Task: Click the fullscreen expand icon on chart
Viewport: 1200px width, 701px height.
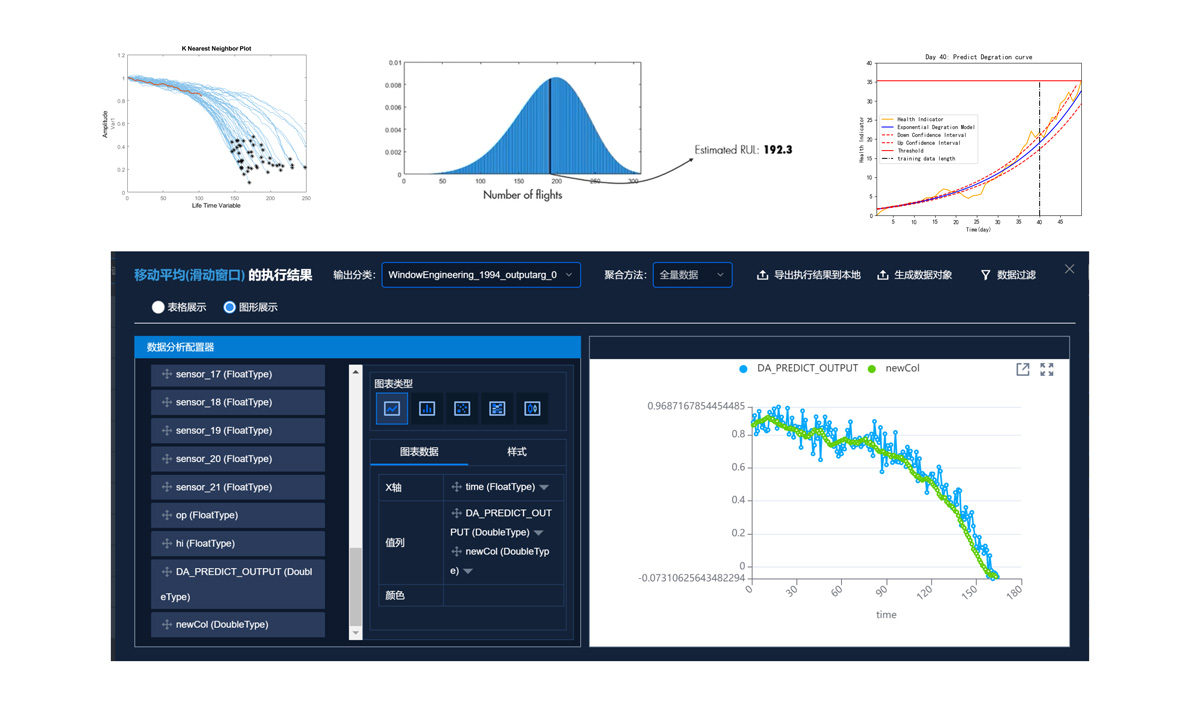Action: coord(1047,369)
